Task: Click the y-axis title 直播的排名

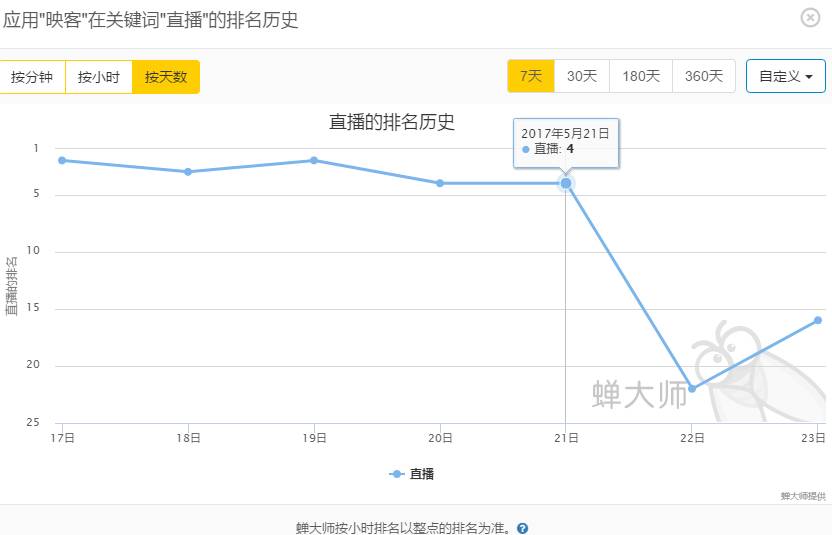Action: click(x=11, y=286)
